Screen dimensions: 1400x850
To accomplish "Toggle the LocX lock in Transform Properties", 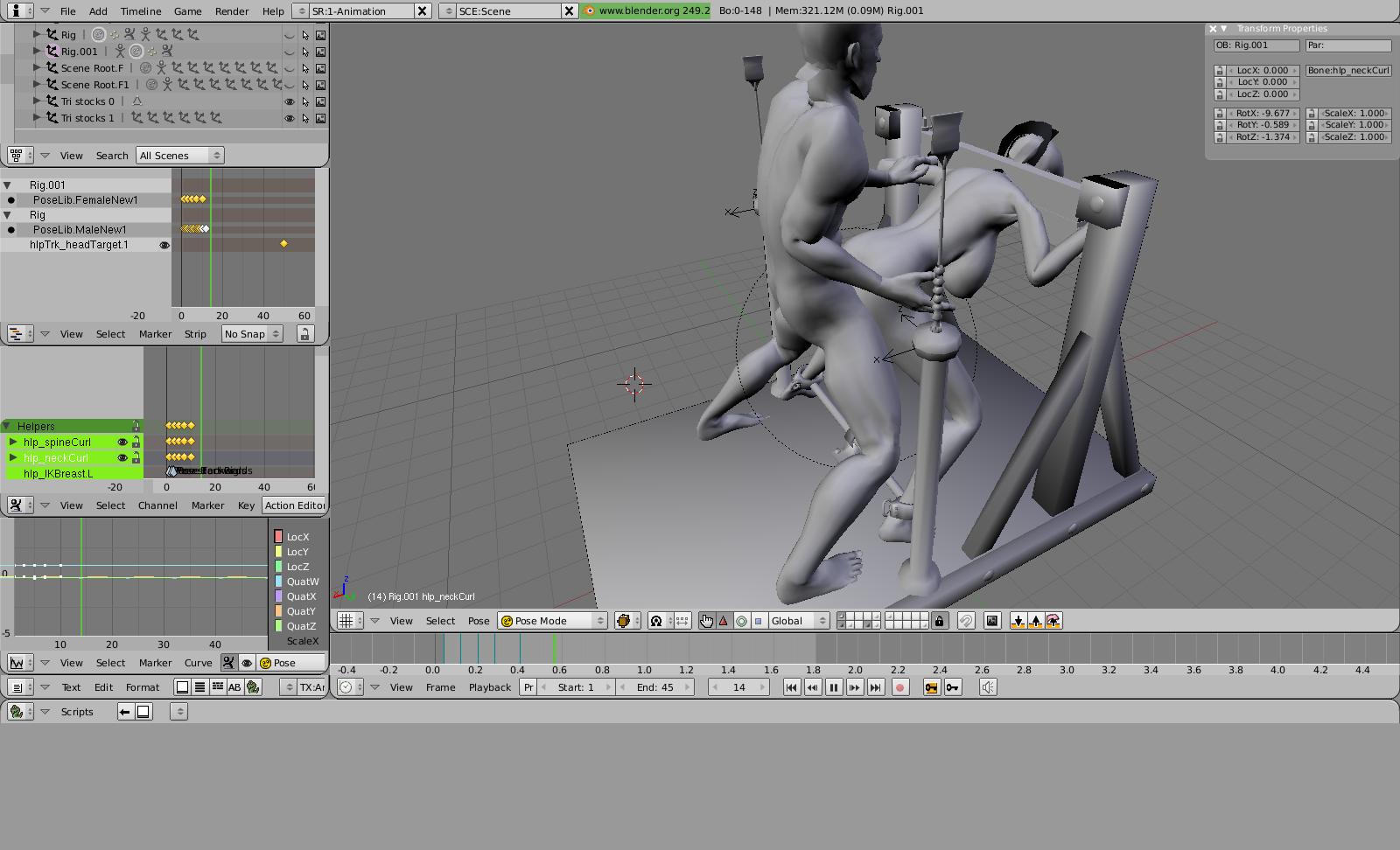I will click(x=1220, y=71).
